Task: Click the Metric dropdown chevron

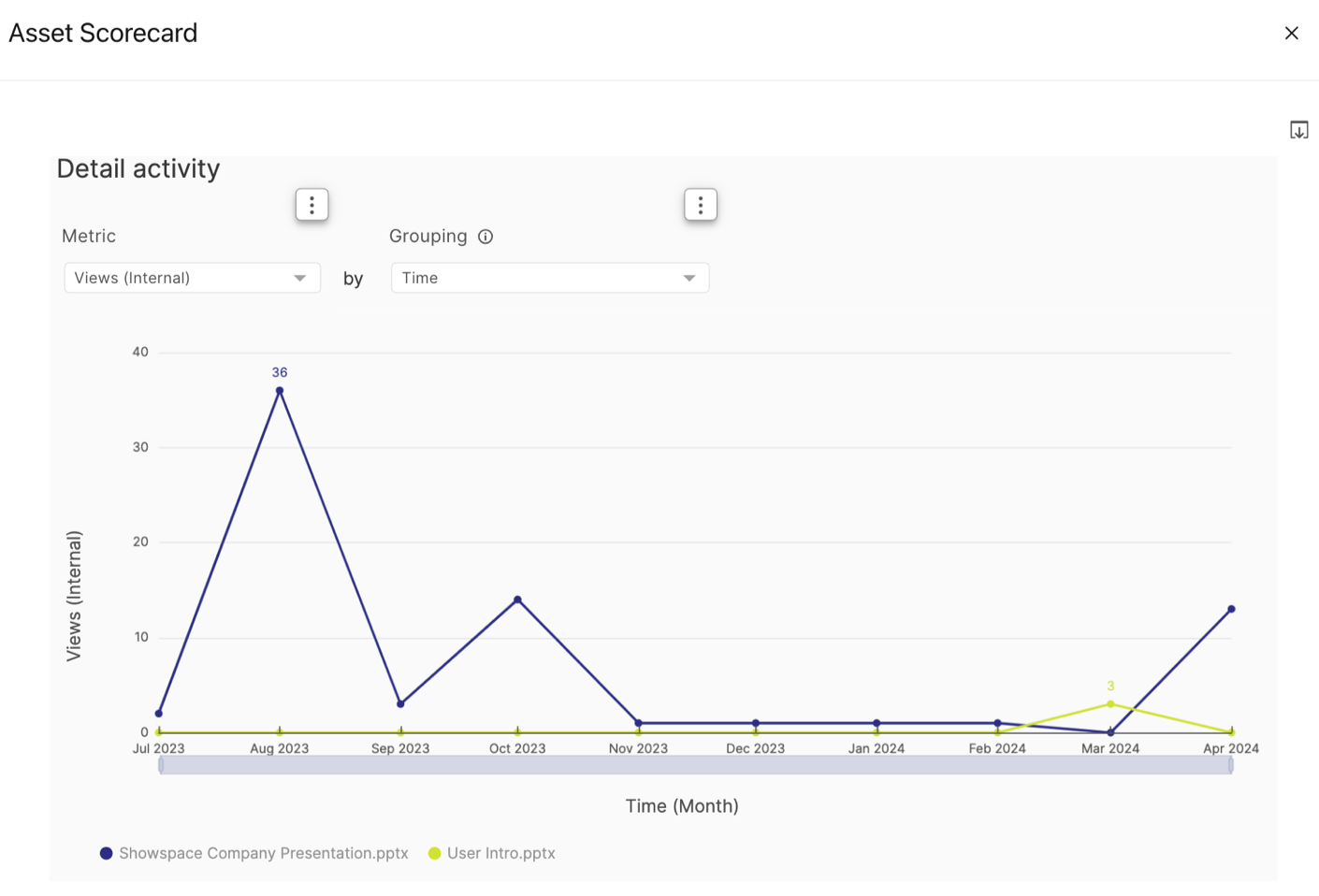Action: (x=299, y=278)
